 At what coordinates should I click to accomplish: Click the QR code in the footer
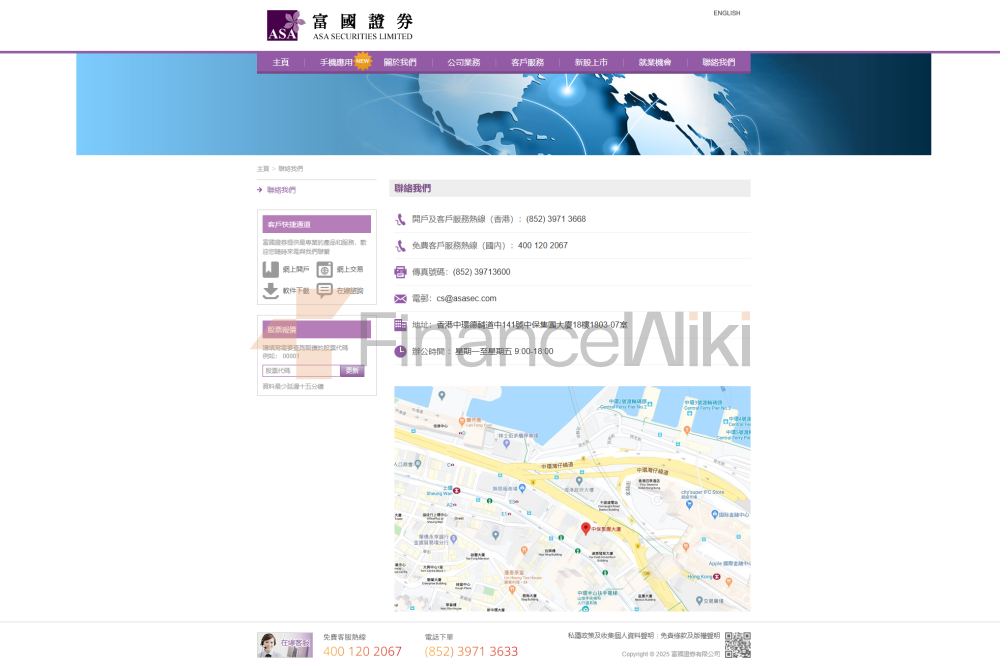(738, 645)
